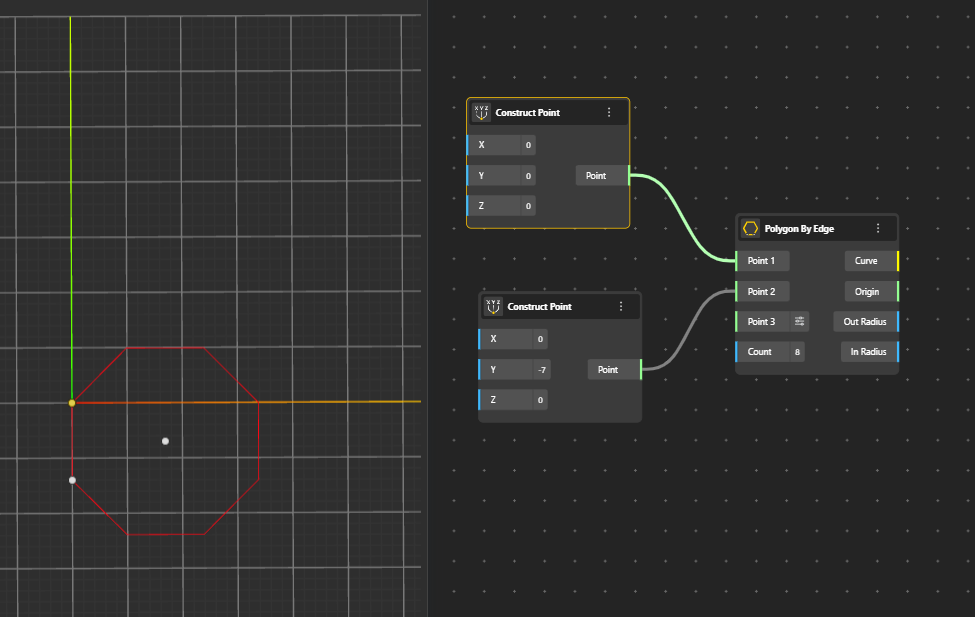Open the Polygon By Edge three-dot menu

878,229
